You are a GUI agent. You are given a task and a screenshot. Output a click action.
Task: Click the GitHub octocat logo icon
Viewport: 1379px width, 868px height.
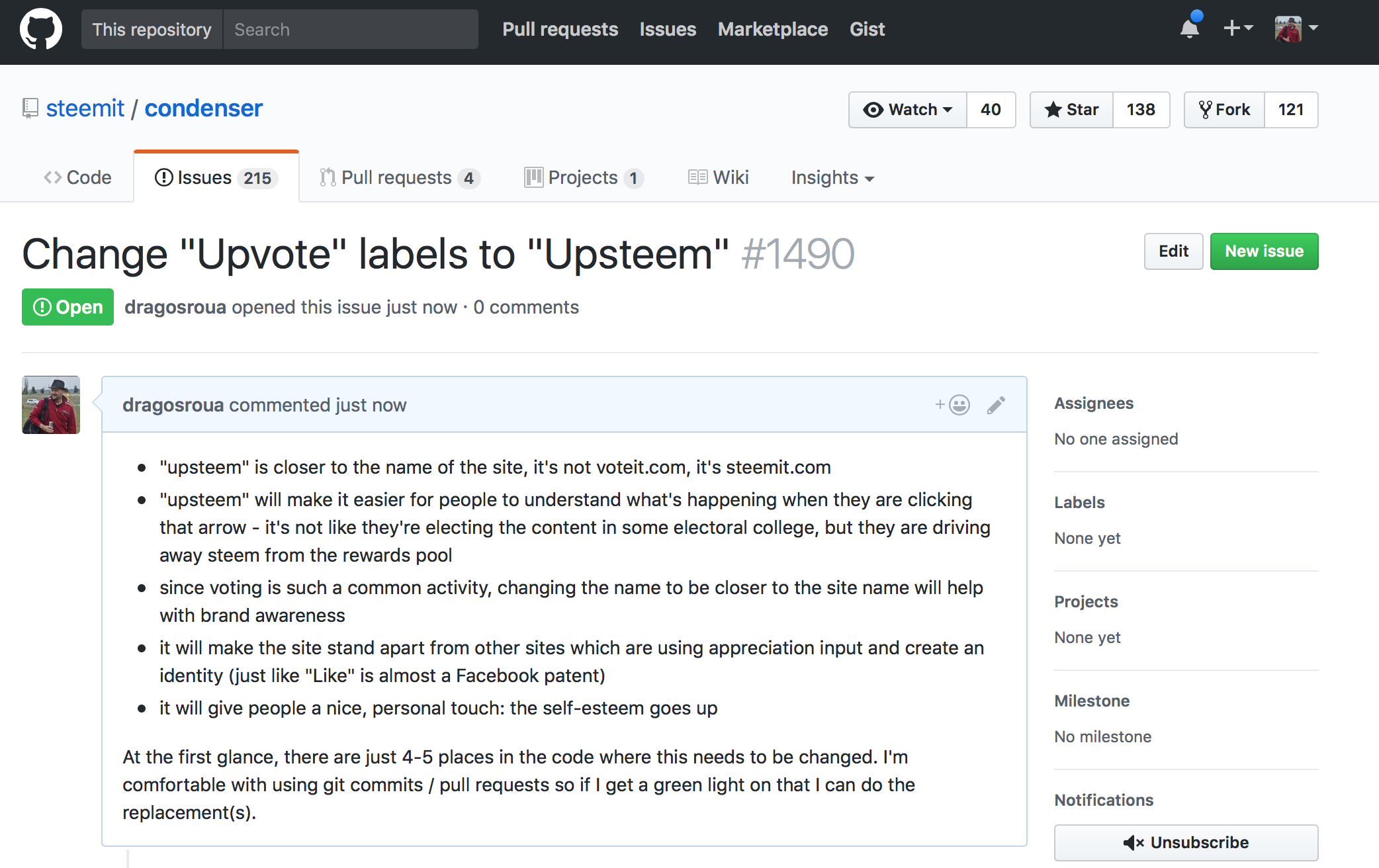pyautogui.click(x=41, y=29)
